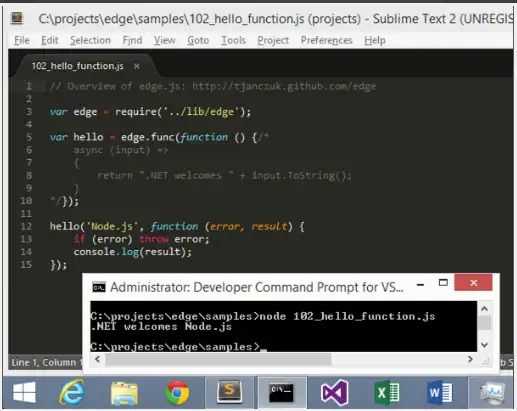Click the '// Overview of edge.js' comment line

point(213,86)
